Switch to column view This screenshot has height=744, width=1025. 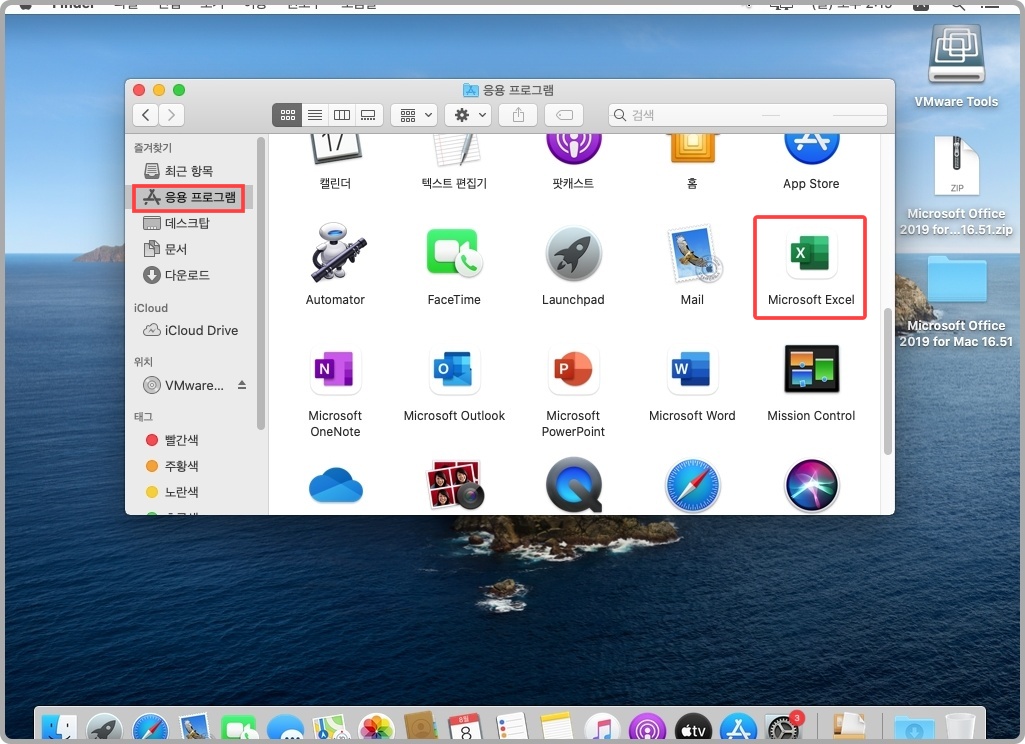point(341,115)
